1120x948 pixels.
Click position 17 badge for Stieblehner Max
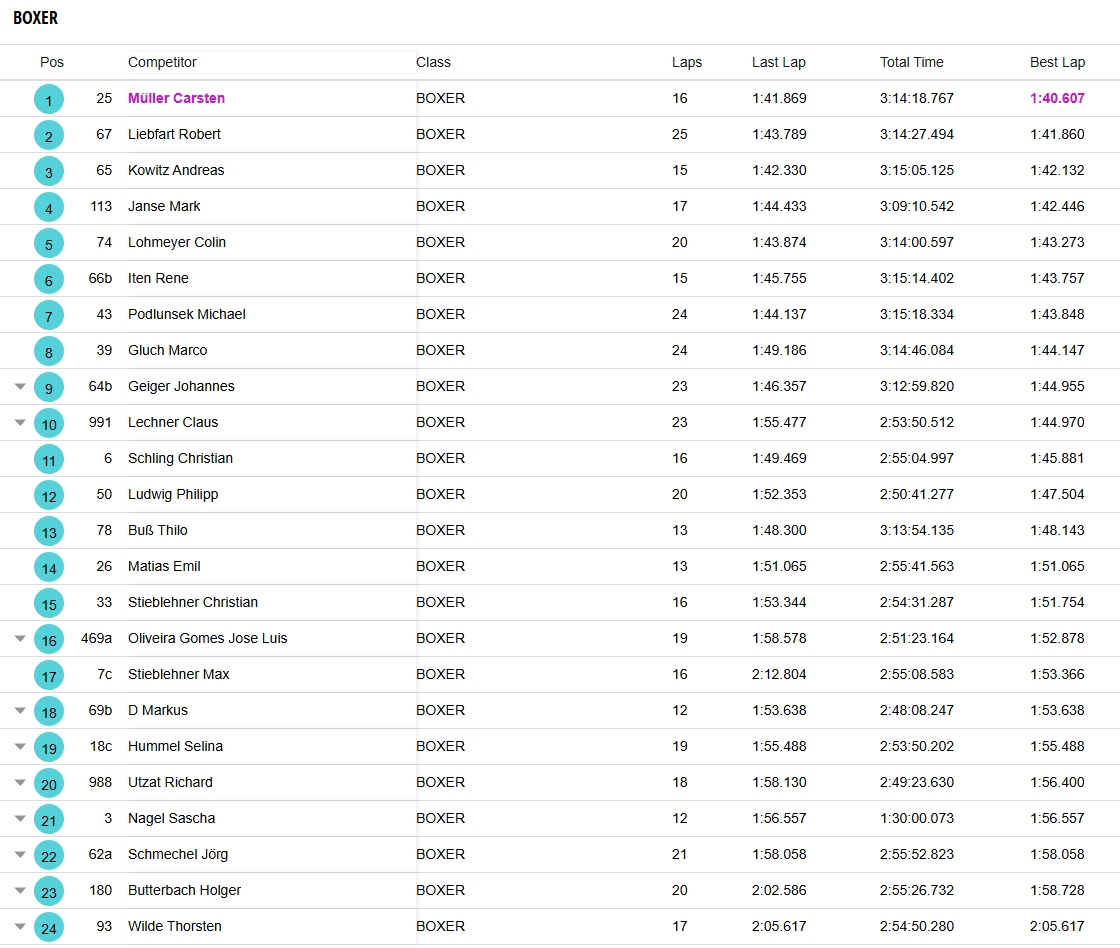click(x=48, y=675)
